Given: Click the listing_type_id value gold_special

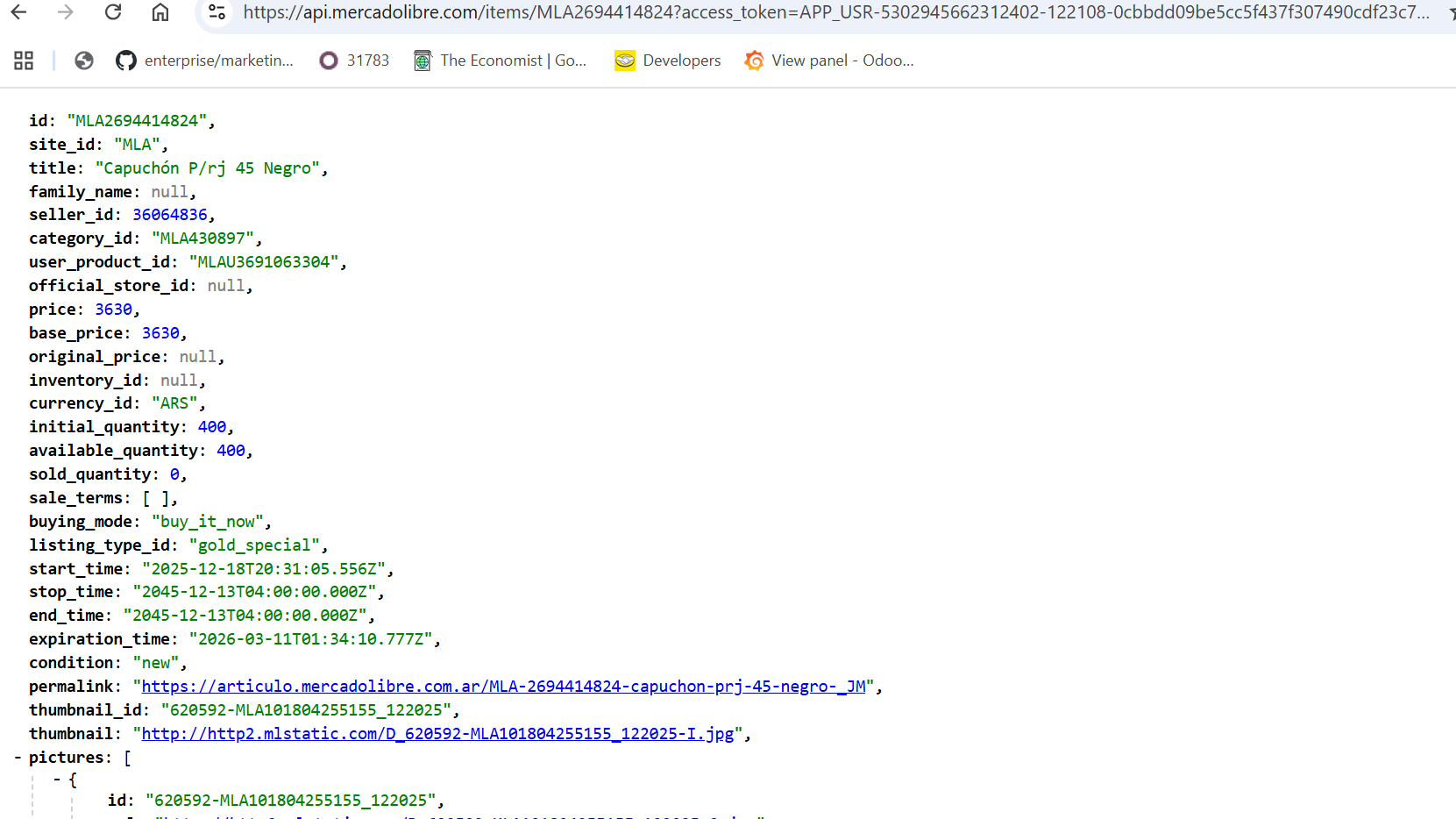Looking at the screenshot, I should click(x=254, y=545).
